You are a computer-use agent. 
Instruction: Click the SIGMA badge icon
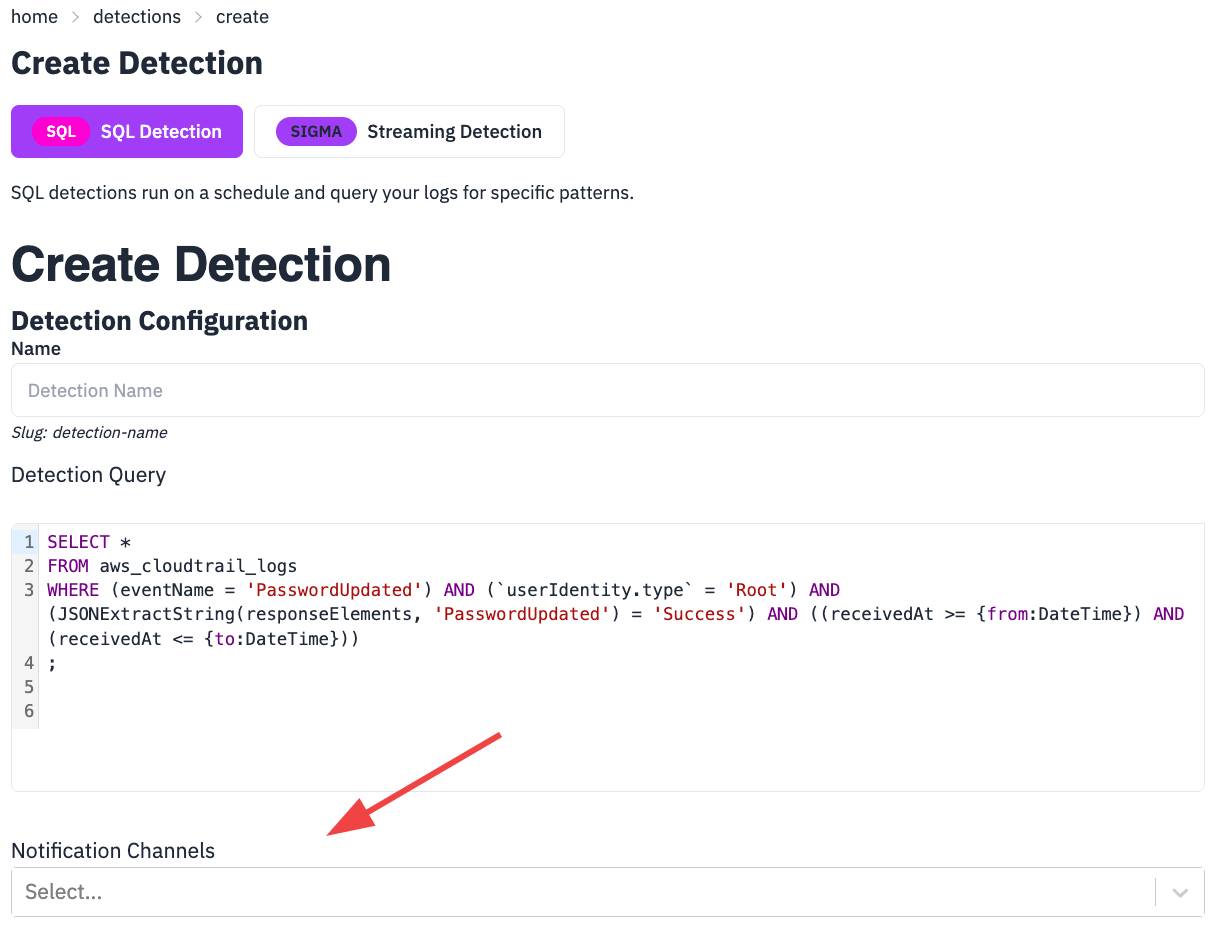(x=316, y=131)
